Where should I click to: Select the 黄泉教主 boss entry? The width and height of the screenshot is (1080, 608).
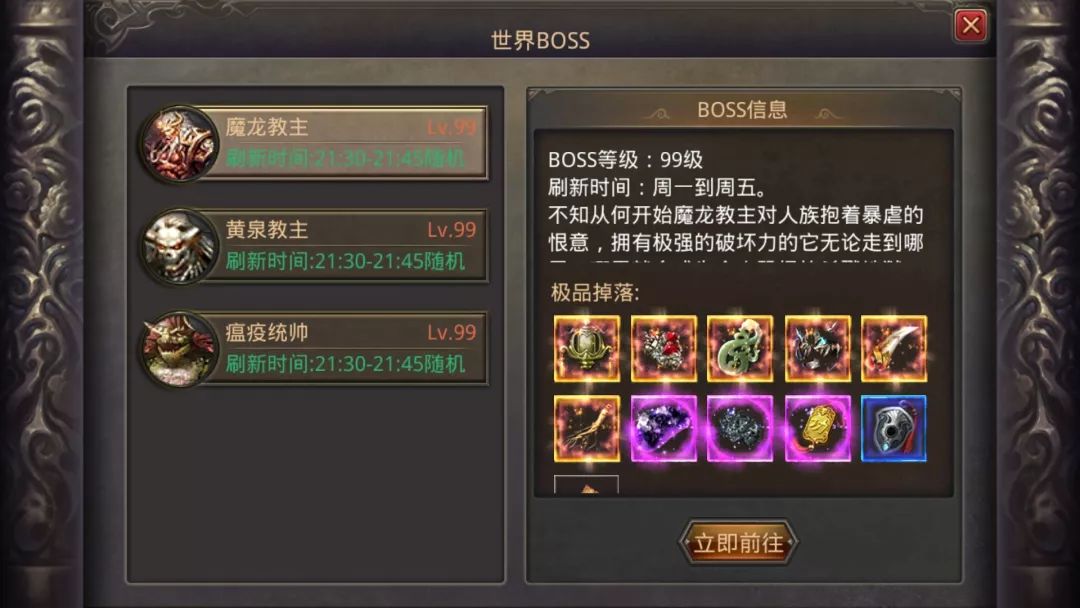pos(314,246)
